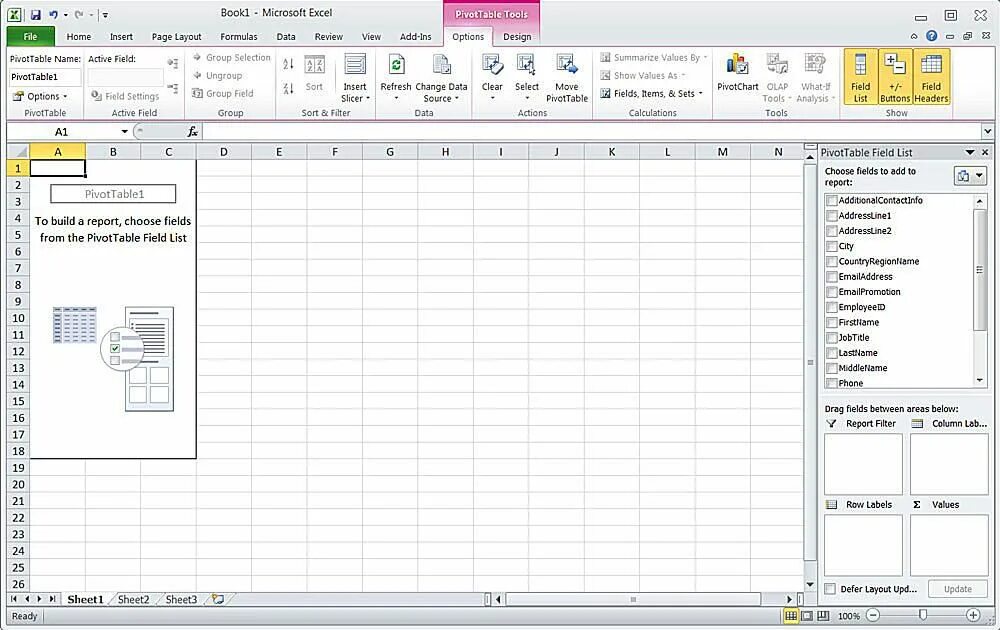Viewport: 1000px width, 630px height.
Task: Undo the last action from the quick access toolbar
Action: [54, 15]
